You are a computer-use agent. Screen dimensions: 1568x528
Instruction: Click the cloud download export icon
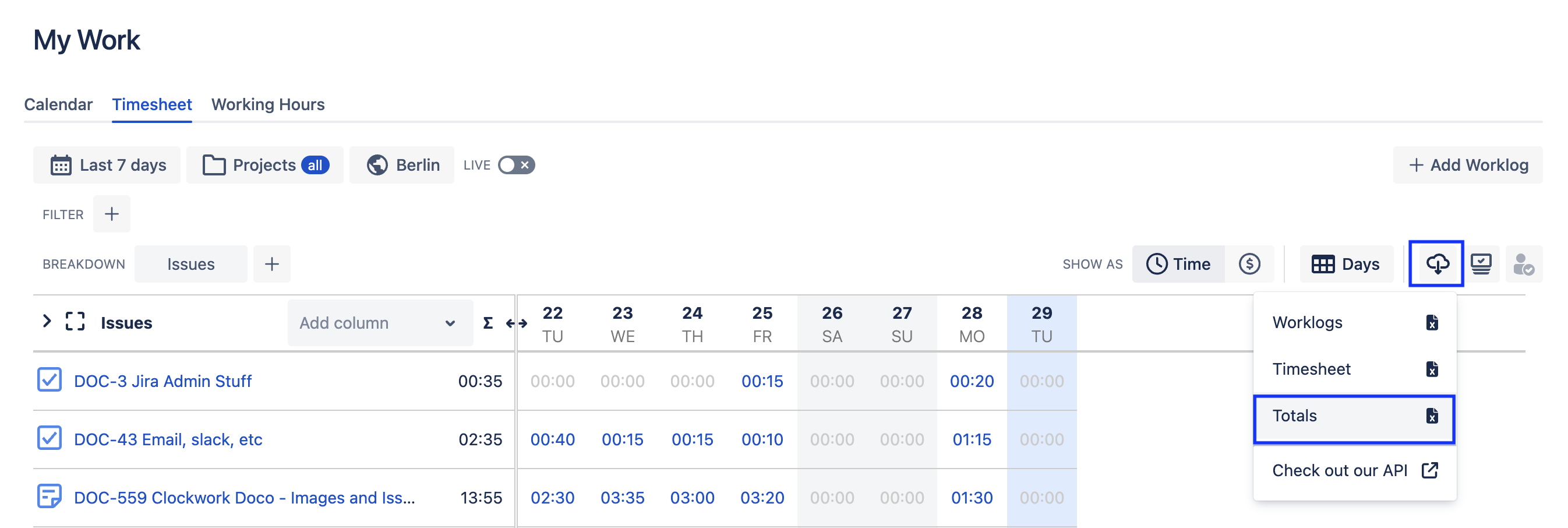[1436, 263]
